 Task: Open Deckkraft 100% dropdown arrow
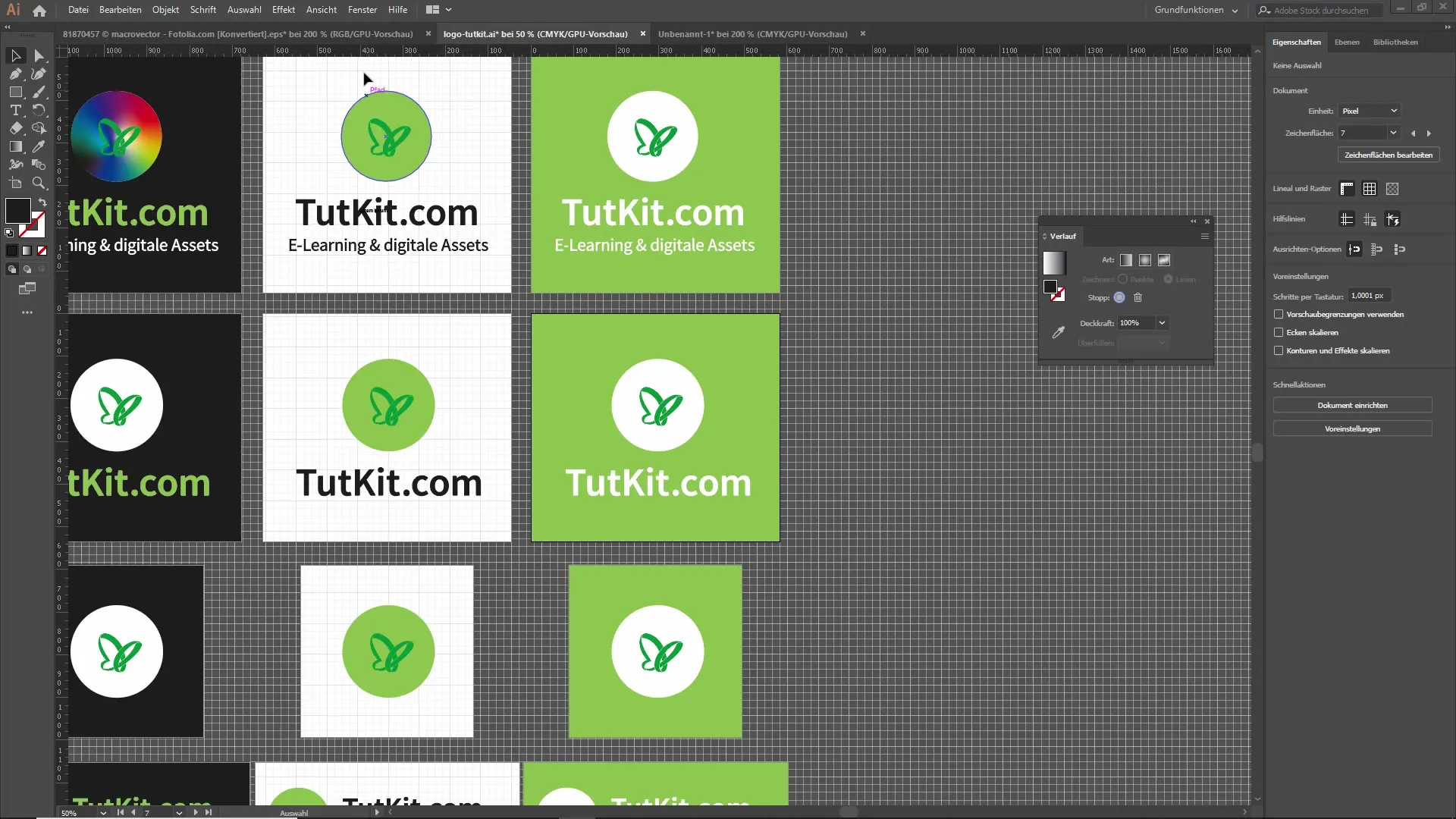(x=1162, y=323)
